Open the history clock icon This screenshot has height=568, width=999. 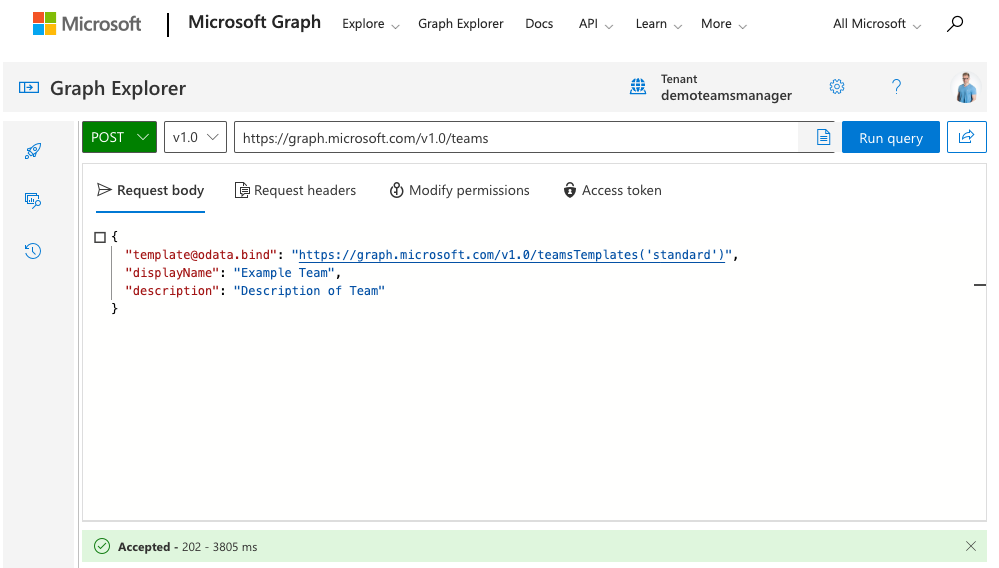pyautogui.click(x=33, y=251)
